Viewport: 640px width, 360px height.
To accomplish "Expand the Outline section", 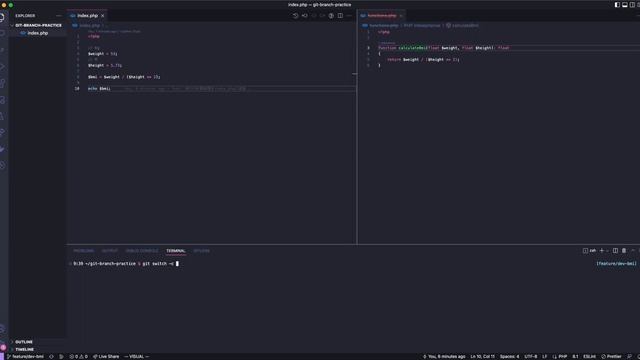I will point(24,342).
